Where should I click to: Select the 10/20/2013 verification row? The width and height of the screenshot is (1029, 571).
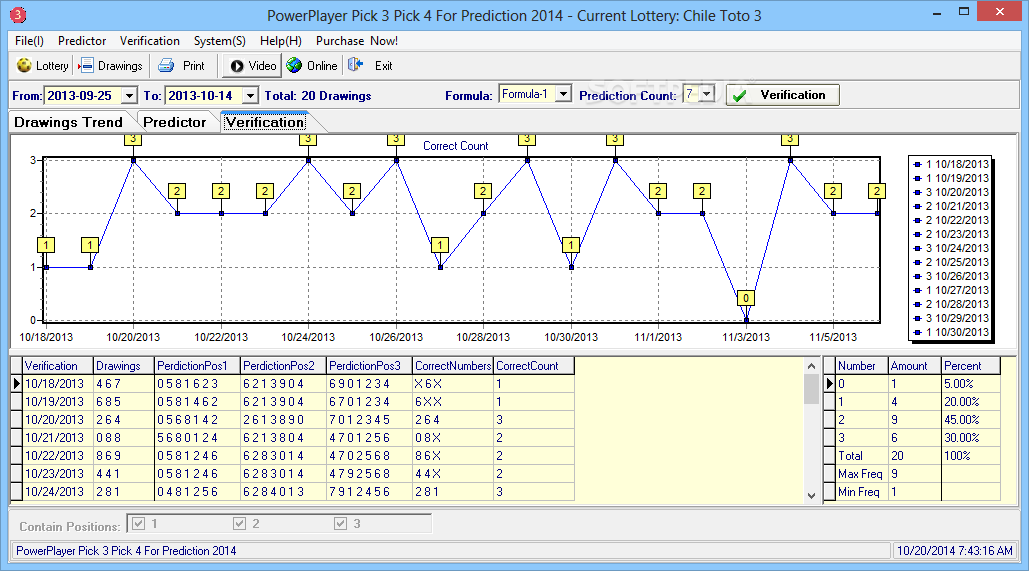(293, 420)
